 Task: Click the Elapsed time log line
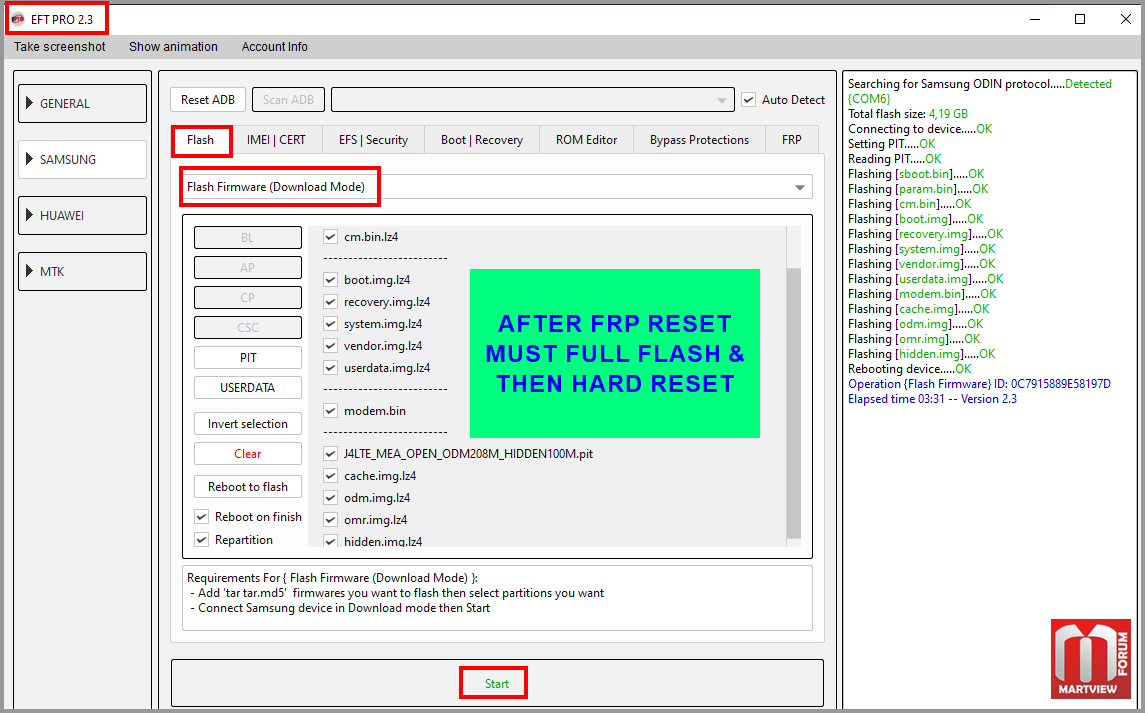click(933, 399)
